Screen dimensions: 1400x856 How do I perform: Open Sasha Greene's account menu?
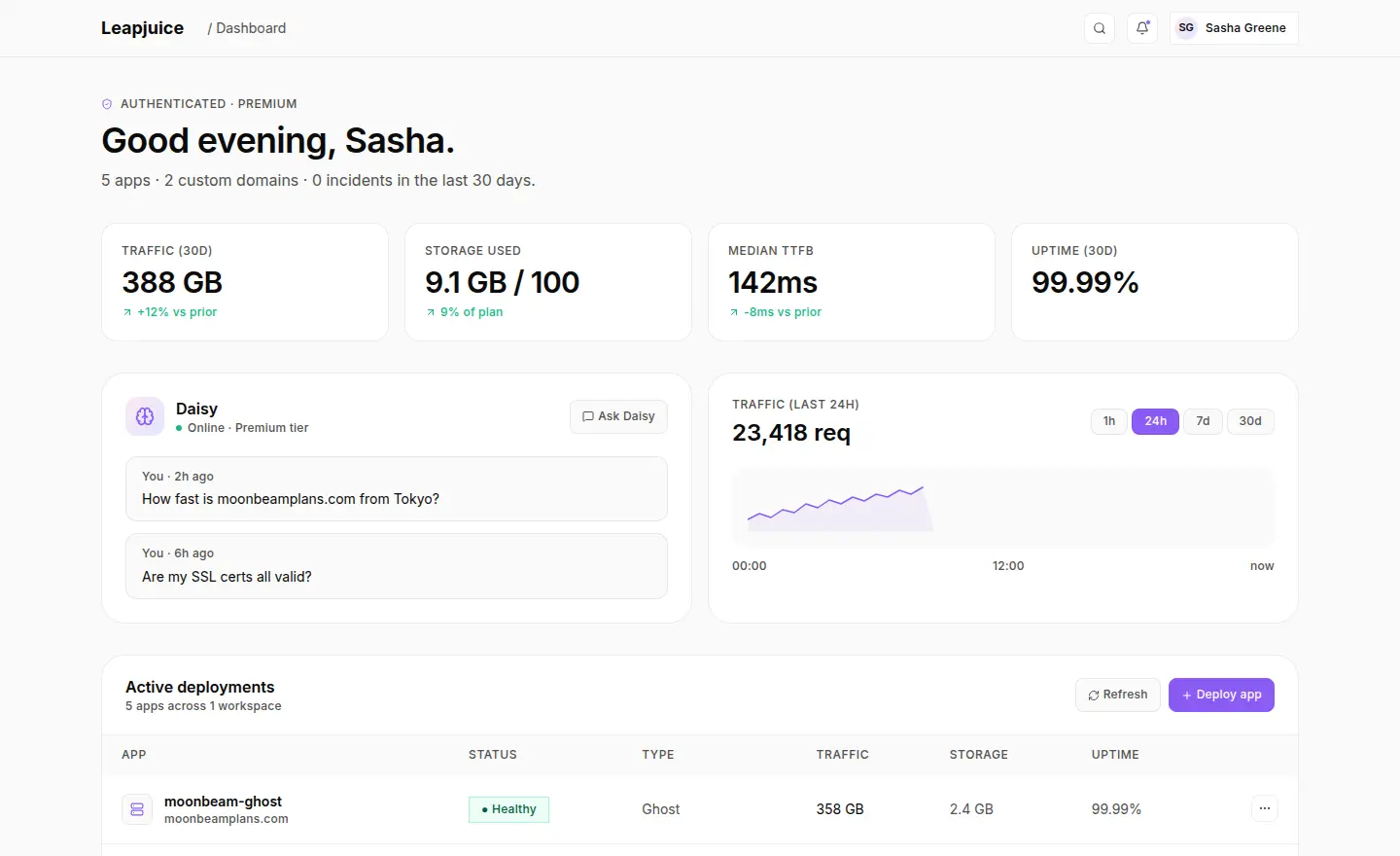[x=1234, y=28]
